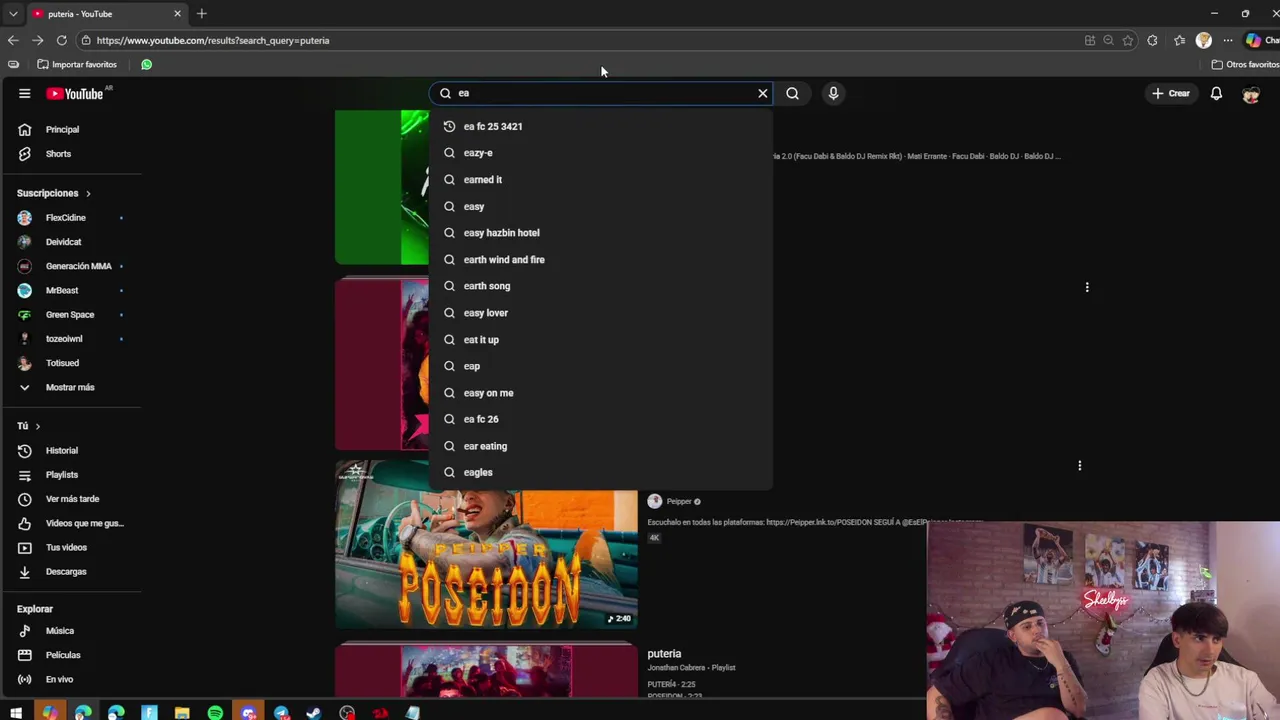The image size is (1280, 720).
Task: Open options menu for the POSEIDON video
Action: click(1079, 465)
